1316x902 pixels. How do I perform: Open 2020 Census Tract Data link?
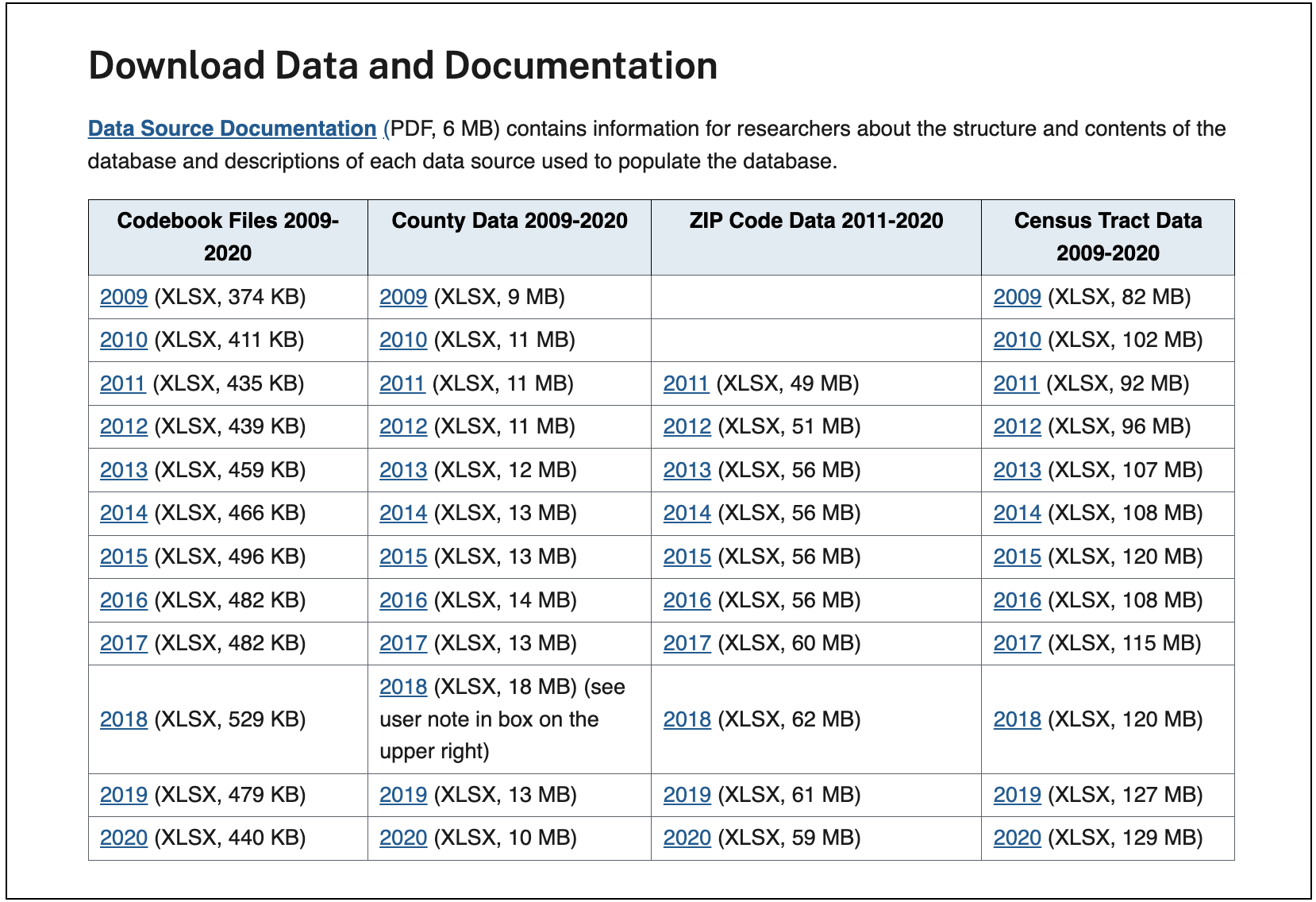(x=1018, y=838)
